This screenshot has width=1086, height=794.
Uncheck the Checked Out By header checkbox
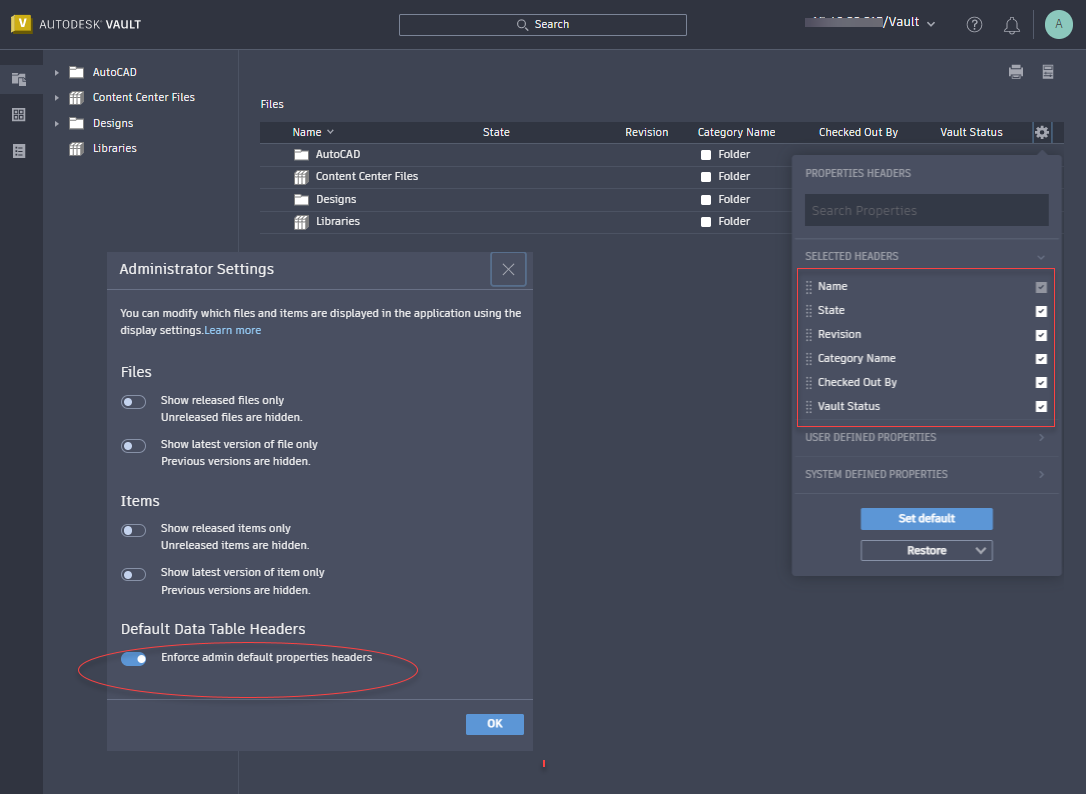click(x=1040, y=382)
